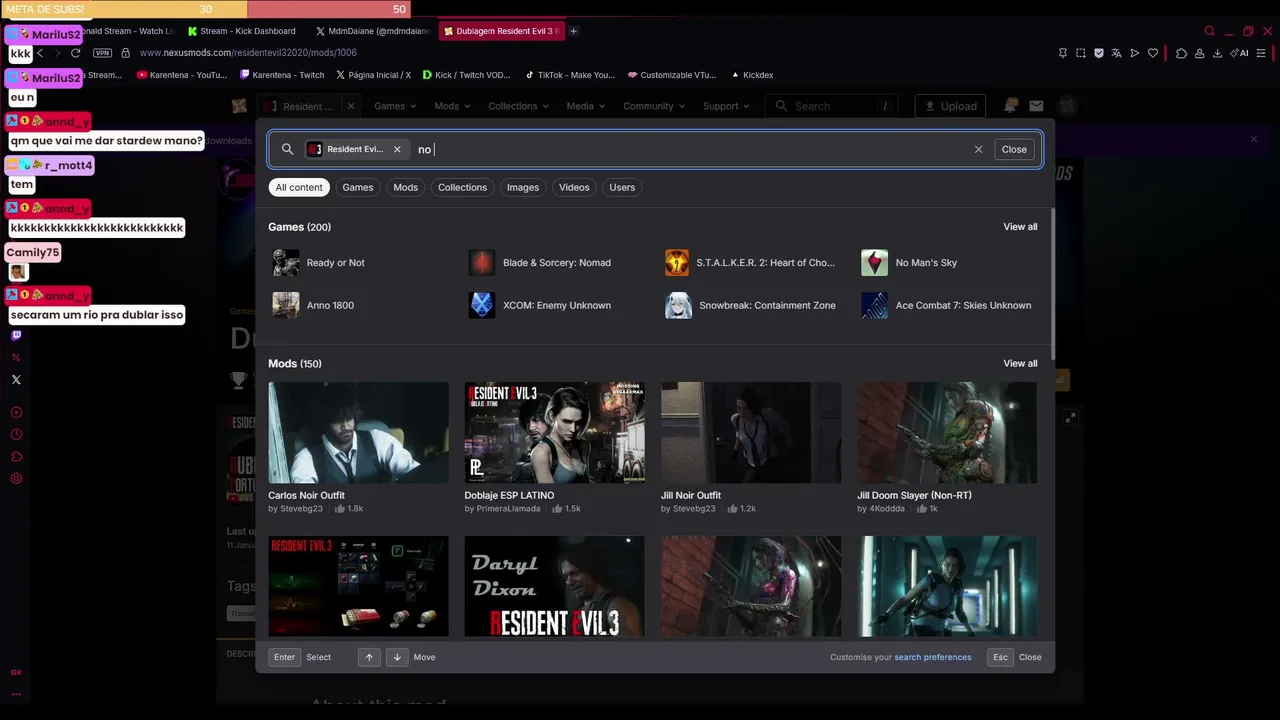The width and height of the screenshot is (1280, 720).
Task: Expand the Media navigation dropdown
Action: pos(586,106)
